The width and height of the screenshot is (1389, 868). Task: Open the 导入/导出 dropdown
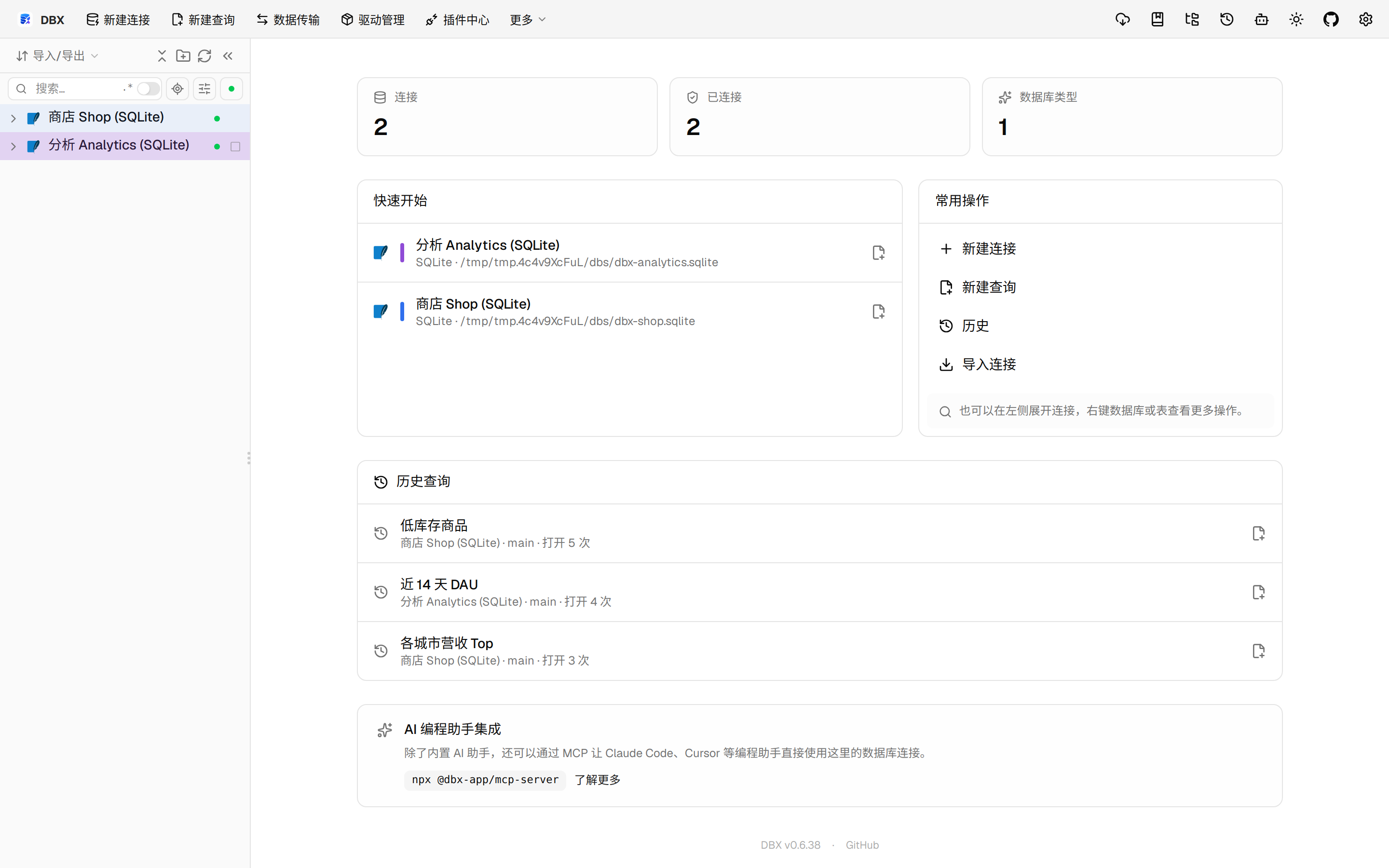tap(57, 55)
